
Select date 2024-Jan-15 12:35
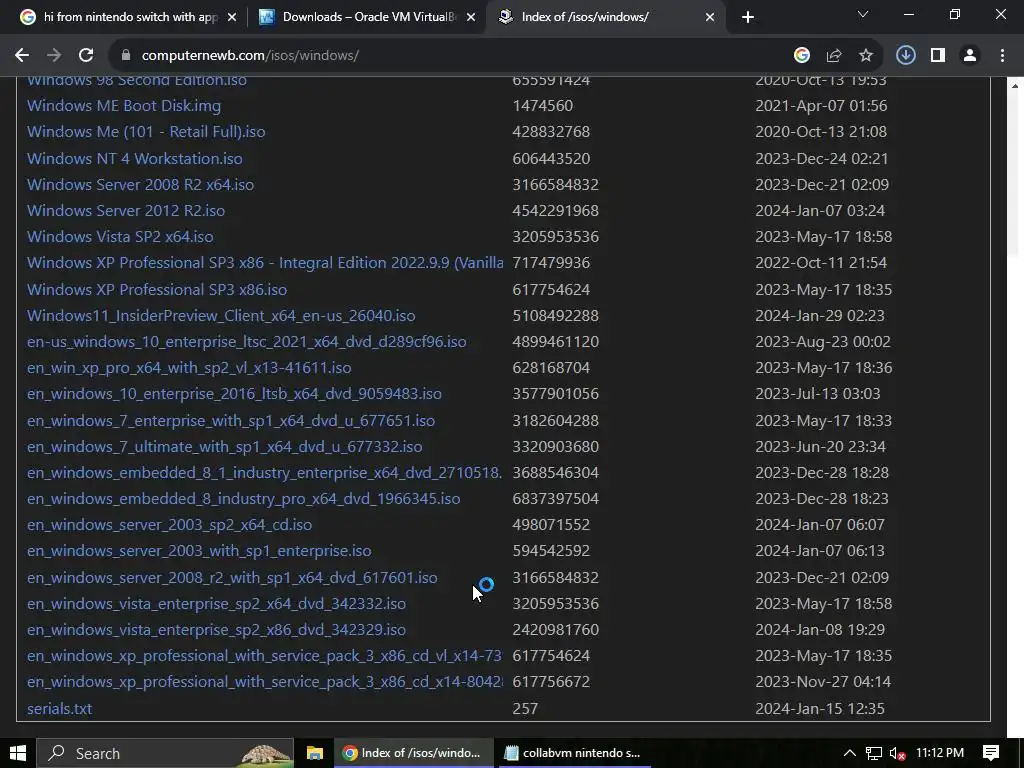point(820,709)
